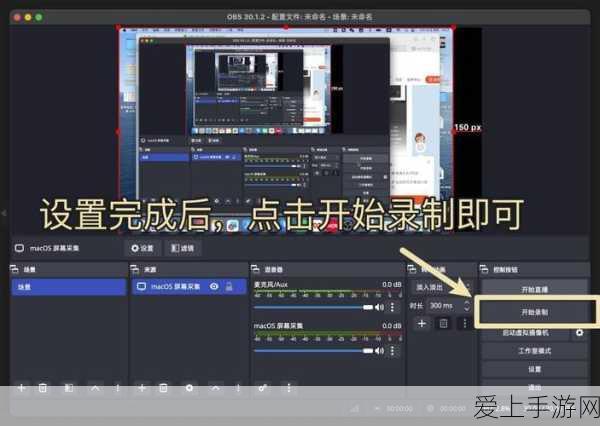
Task: Open scene filters from the Scenes toolbar
Action: pyautogui.click(x=68, y=388)
